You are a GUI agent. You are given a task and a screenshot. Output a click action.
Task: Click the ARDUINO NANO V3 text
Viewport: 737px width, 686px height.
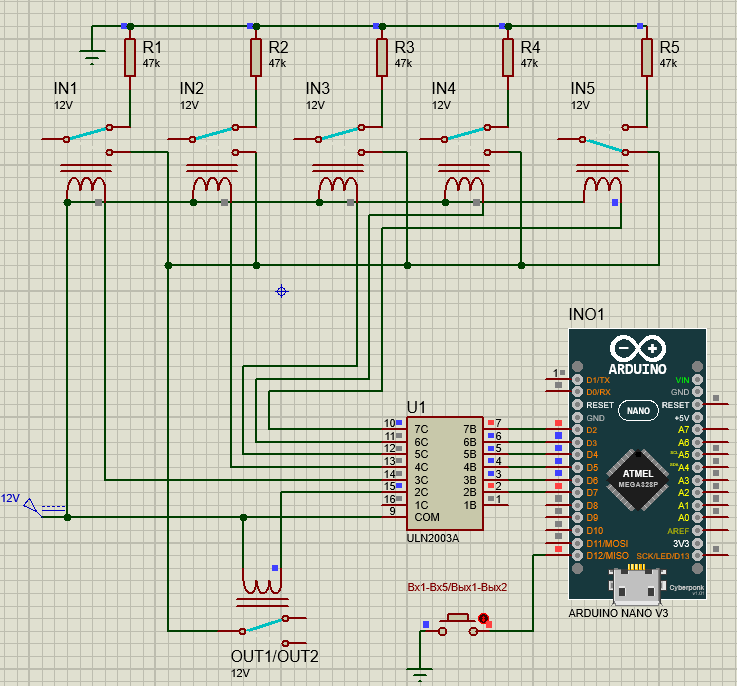[618, 613]
